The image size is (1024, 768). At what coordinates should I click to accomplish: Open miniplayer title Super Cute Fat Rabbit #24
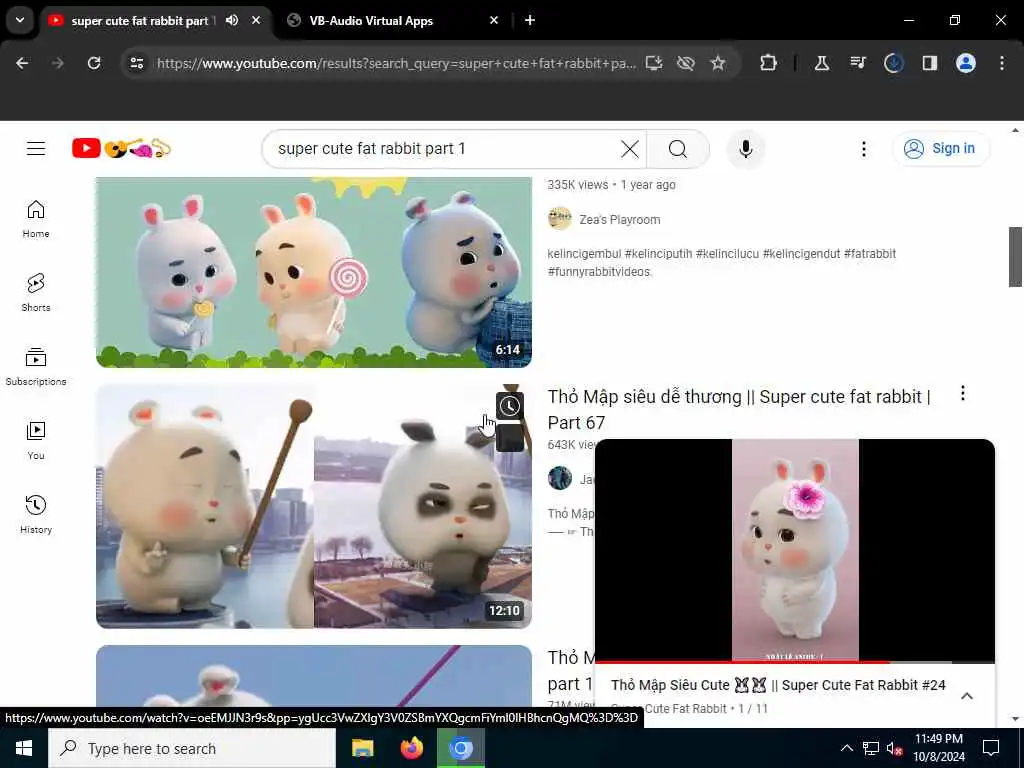[x=778, y=685]
